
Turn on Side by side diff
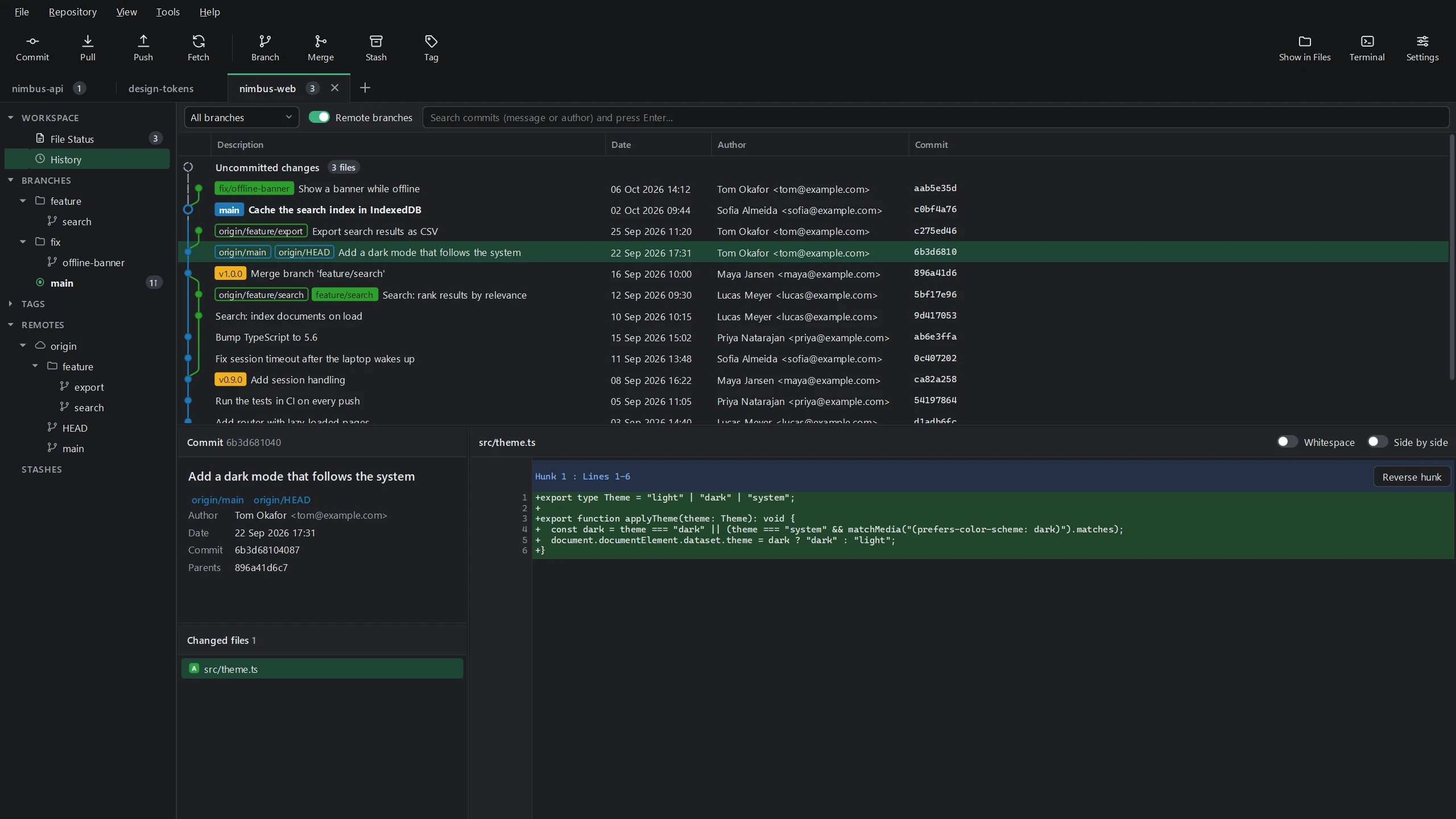(1377, 442)
